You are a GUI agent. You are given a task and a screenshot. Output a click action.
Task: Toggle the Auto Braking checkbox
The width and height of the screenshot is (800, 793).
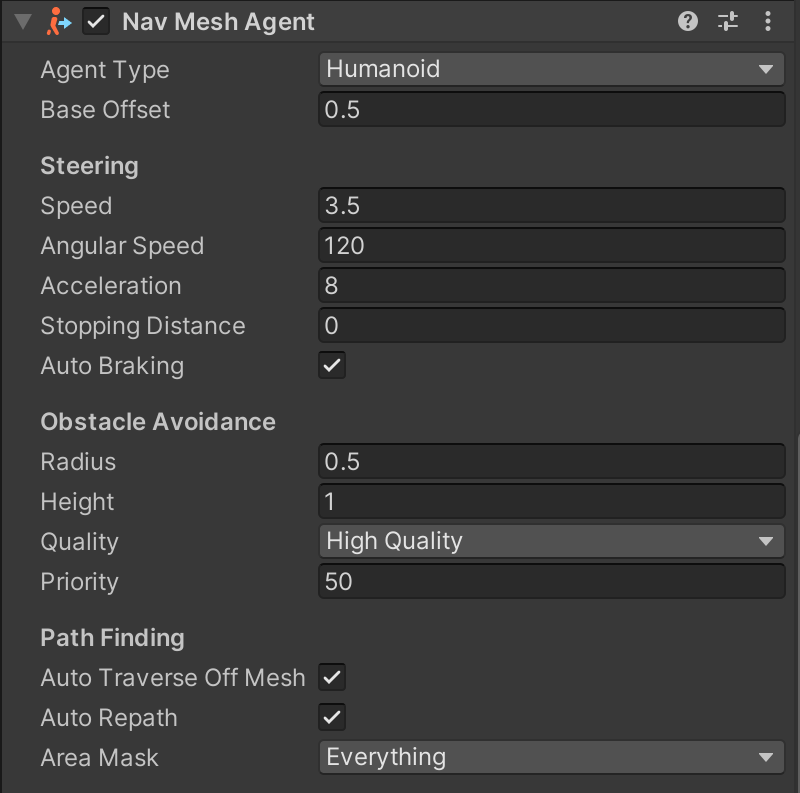click(332, 365)
